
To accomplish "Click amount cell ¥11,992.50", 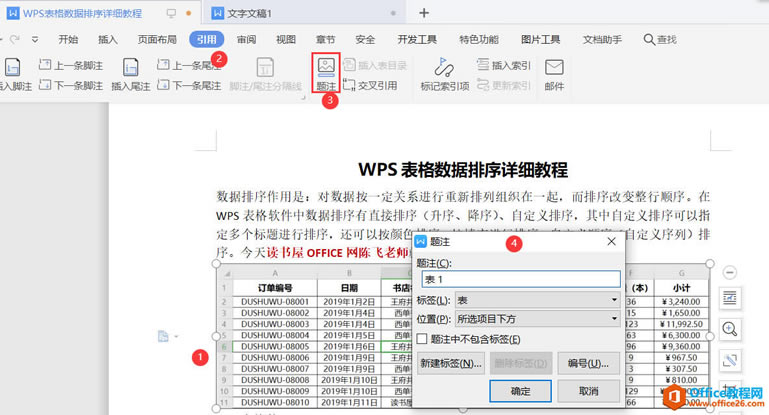I will pos(681,324).
